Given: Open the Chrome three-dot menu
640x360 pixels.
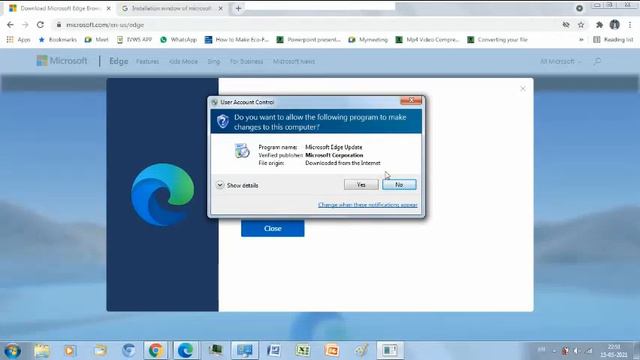Looking at the screenshot, I should pyautogui.click(x=630, y=25).
